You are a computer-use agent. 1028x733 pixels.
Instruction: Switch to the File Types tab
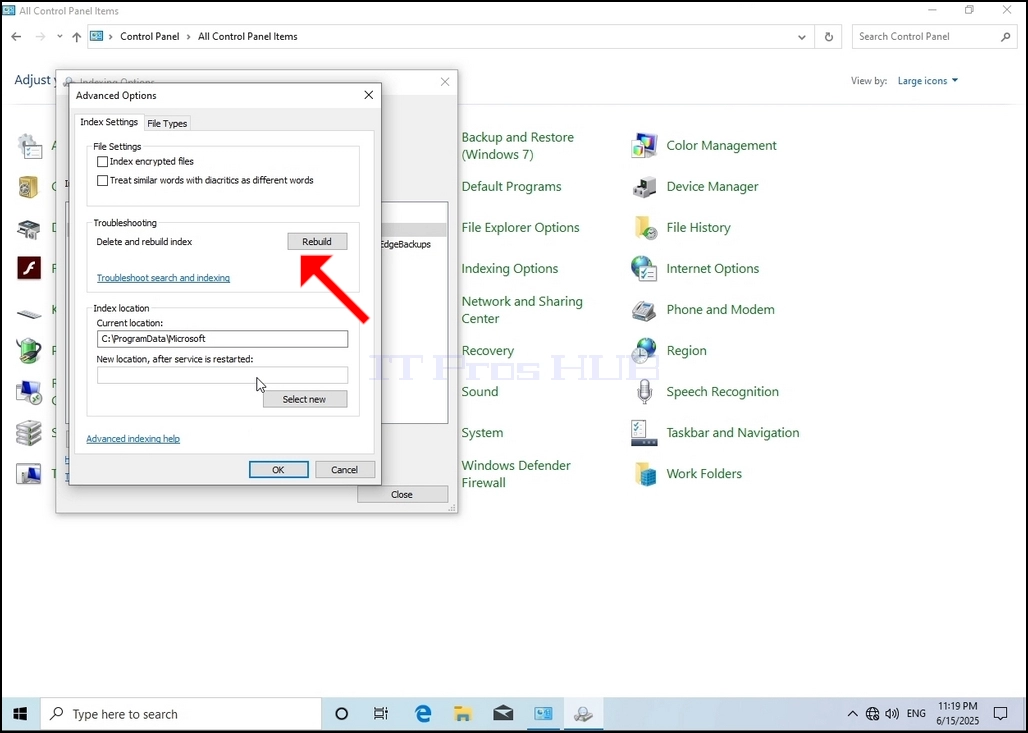tap(167, 123)
